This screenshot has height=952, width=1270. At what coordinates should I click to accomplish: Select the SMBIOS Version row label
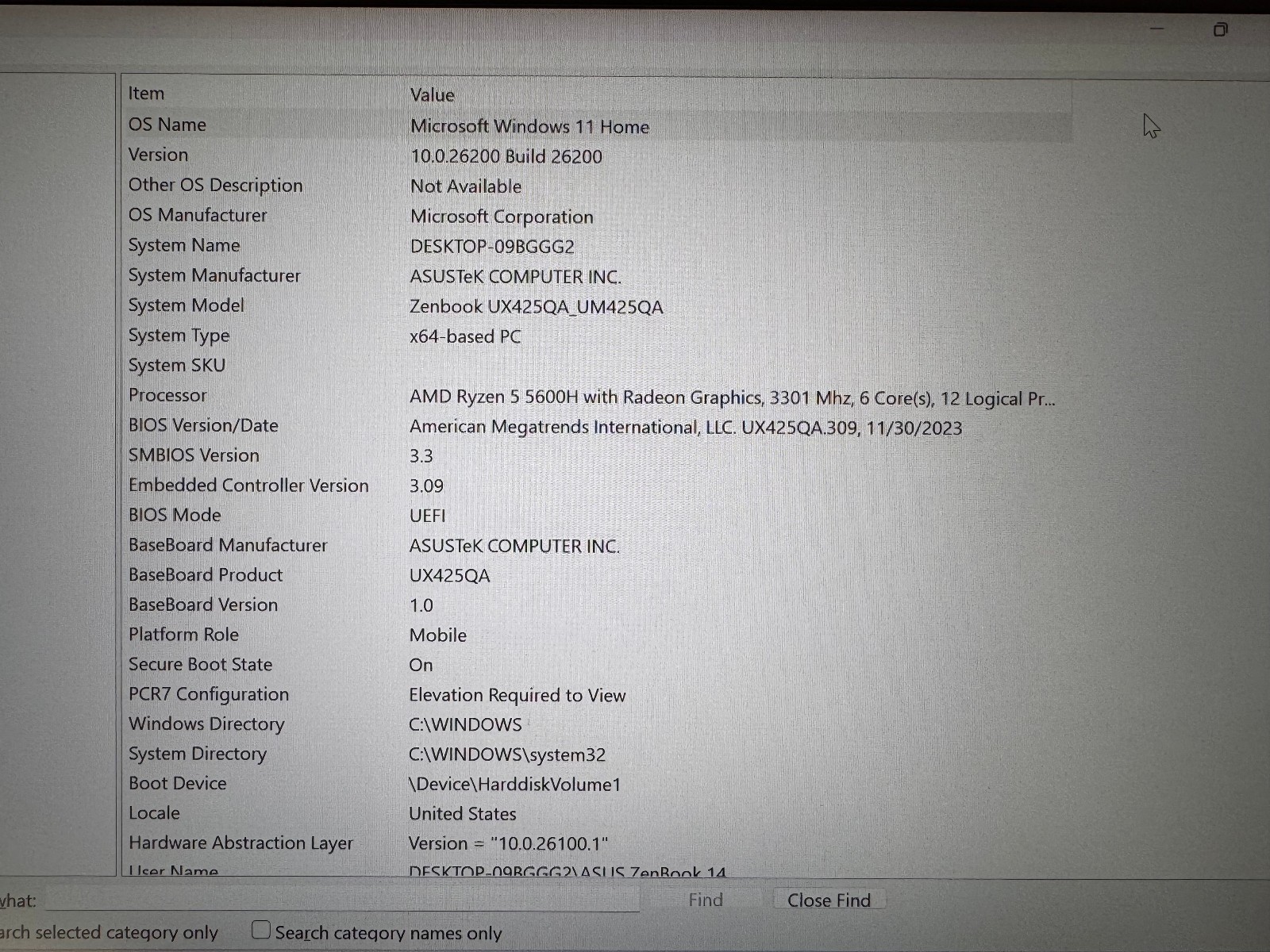[194, 455]
